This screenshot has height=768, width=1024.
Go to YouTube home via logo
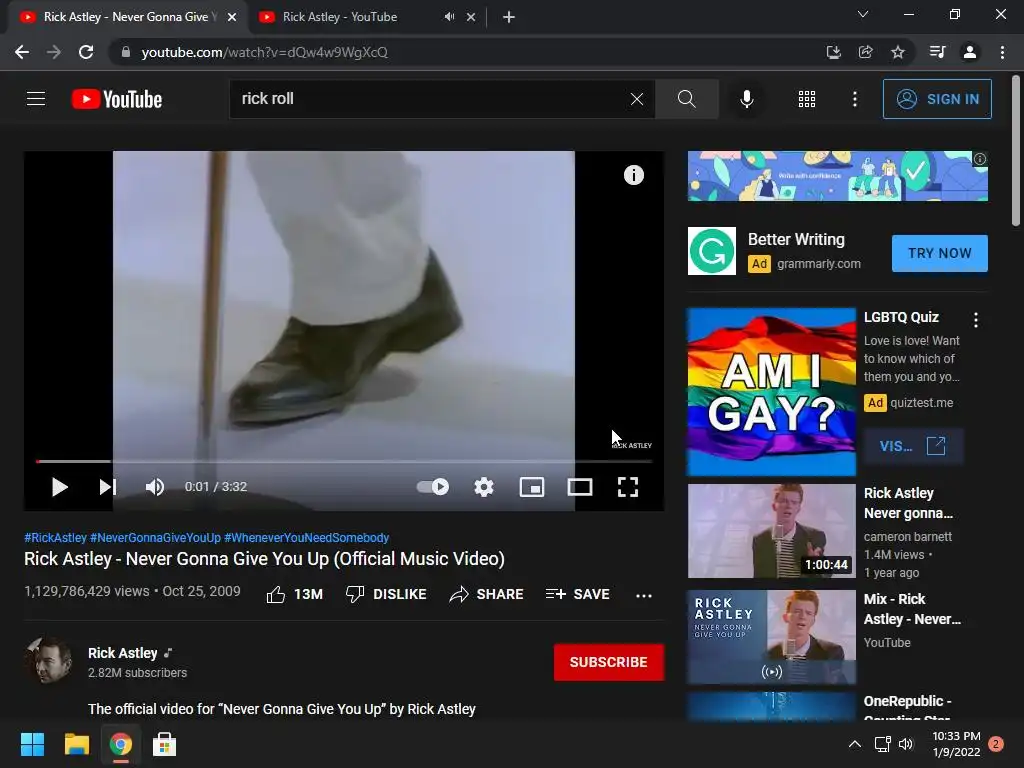(x=117, y=99)
